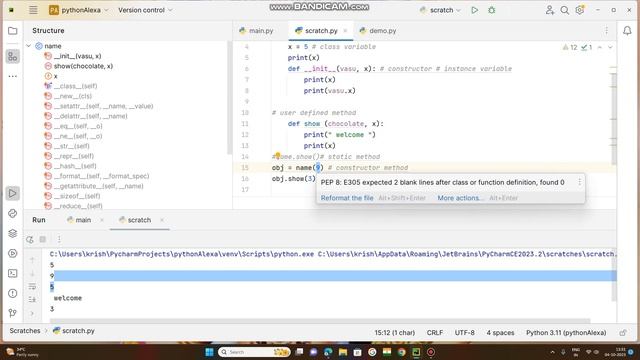The height and width of the screenshot is (360, 640).
Task: Open scratch run configuration dropdown
Action: (x=440, y=10)
